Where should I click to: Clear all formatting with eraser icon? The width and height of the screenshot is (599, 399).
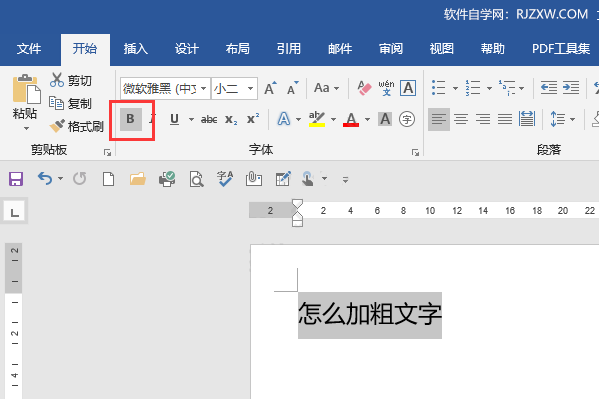(364, 88)
